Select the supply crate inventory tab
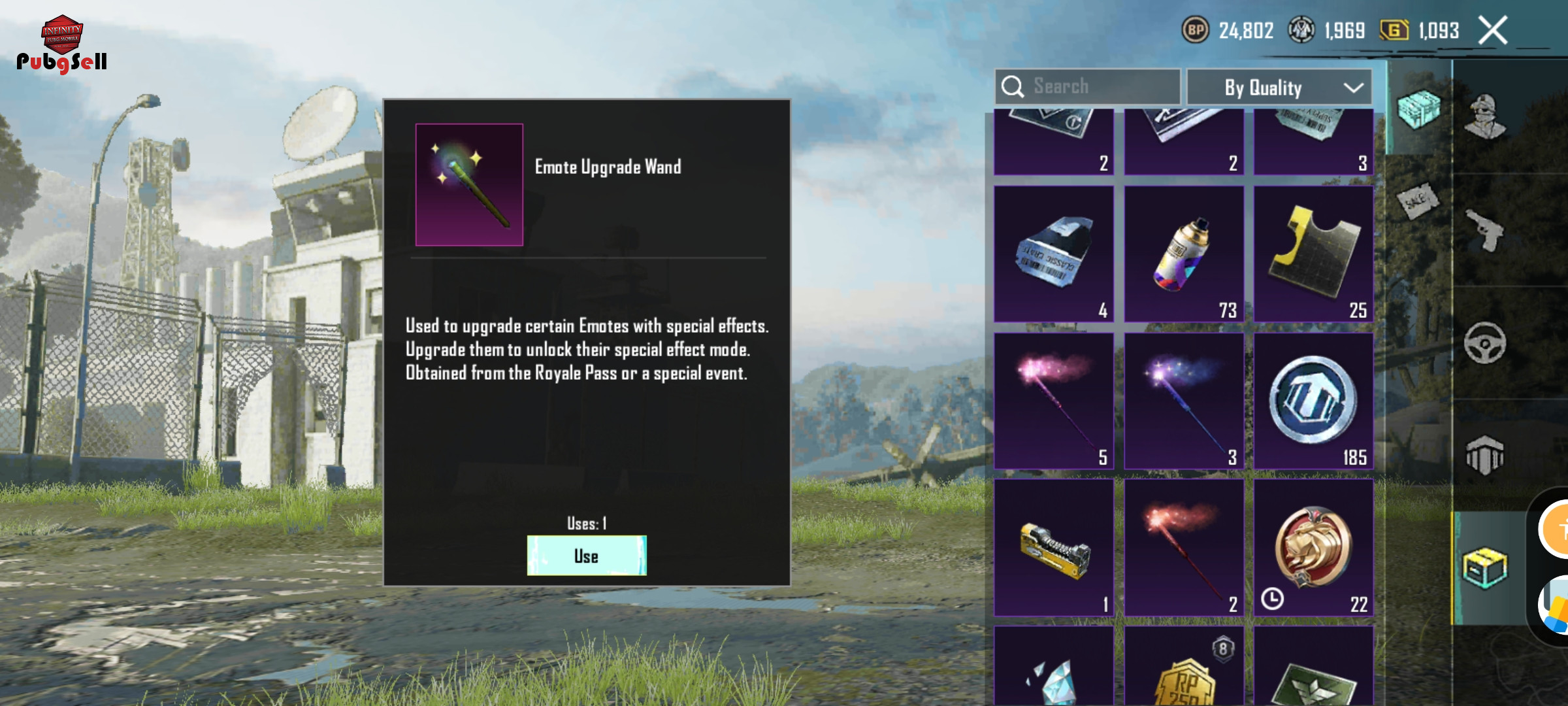Screen dimensions: 1568x706 [1485, 567]
